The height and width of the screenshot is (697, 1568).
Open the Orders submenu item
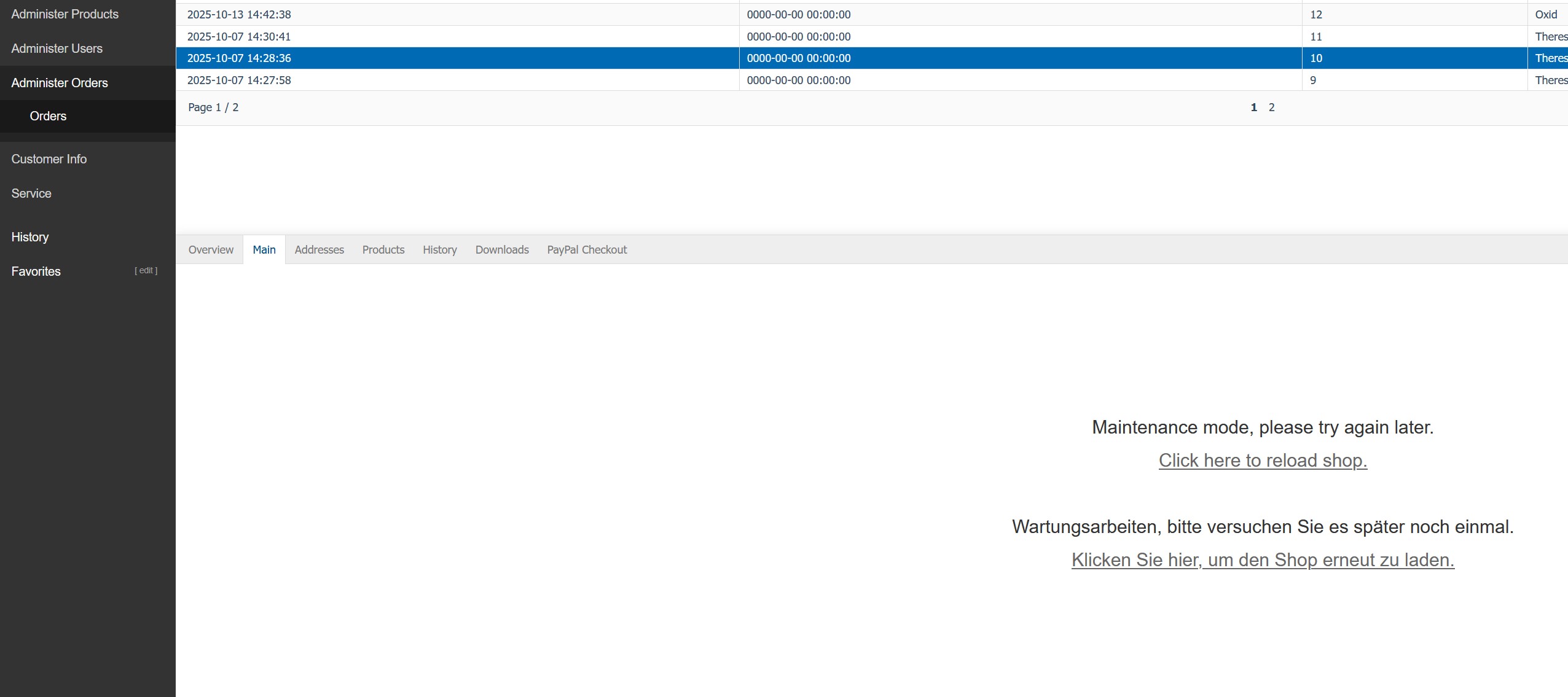pyautogui.click(x=48, y=116)
